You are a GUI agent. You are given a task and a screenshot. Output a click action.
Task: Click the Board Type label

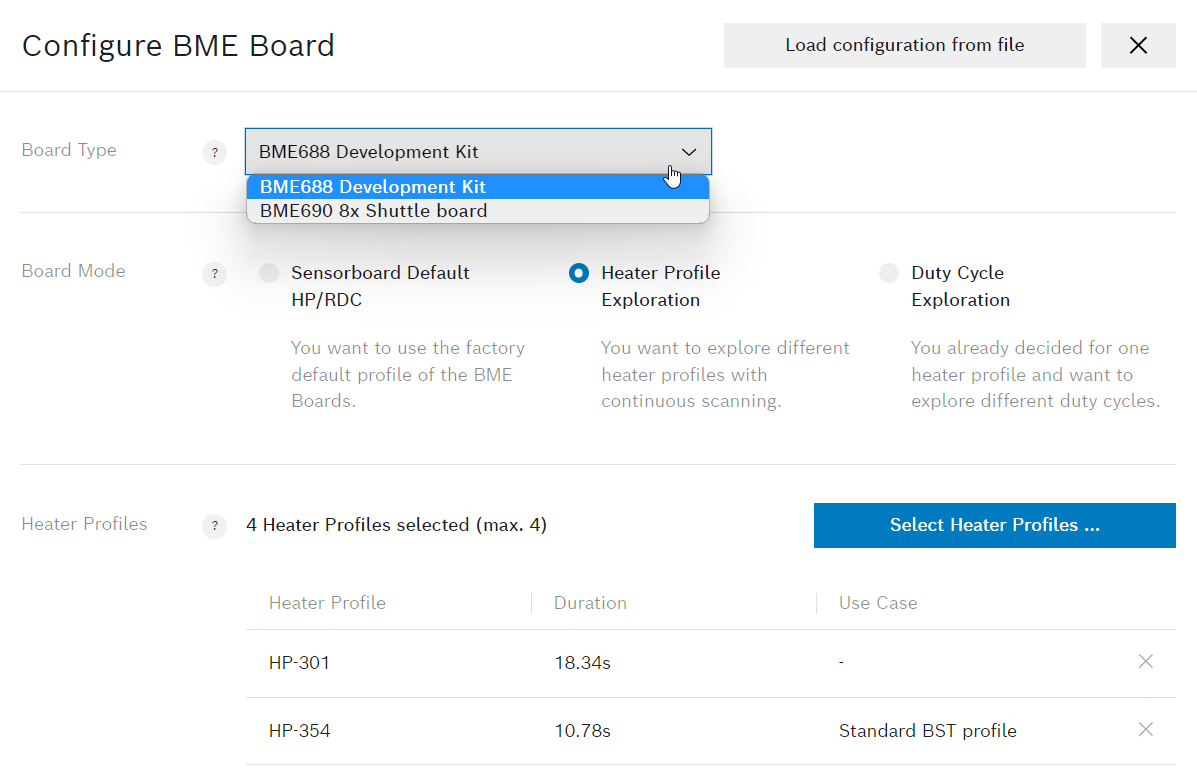tap(69, 150)
